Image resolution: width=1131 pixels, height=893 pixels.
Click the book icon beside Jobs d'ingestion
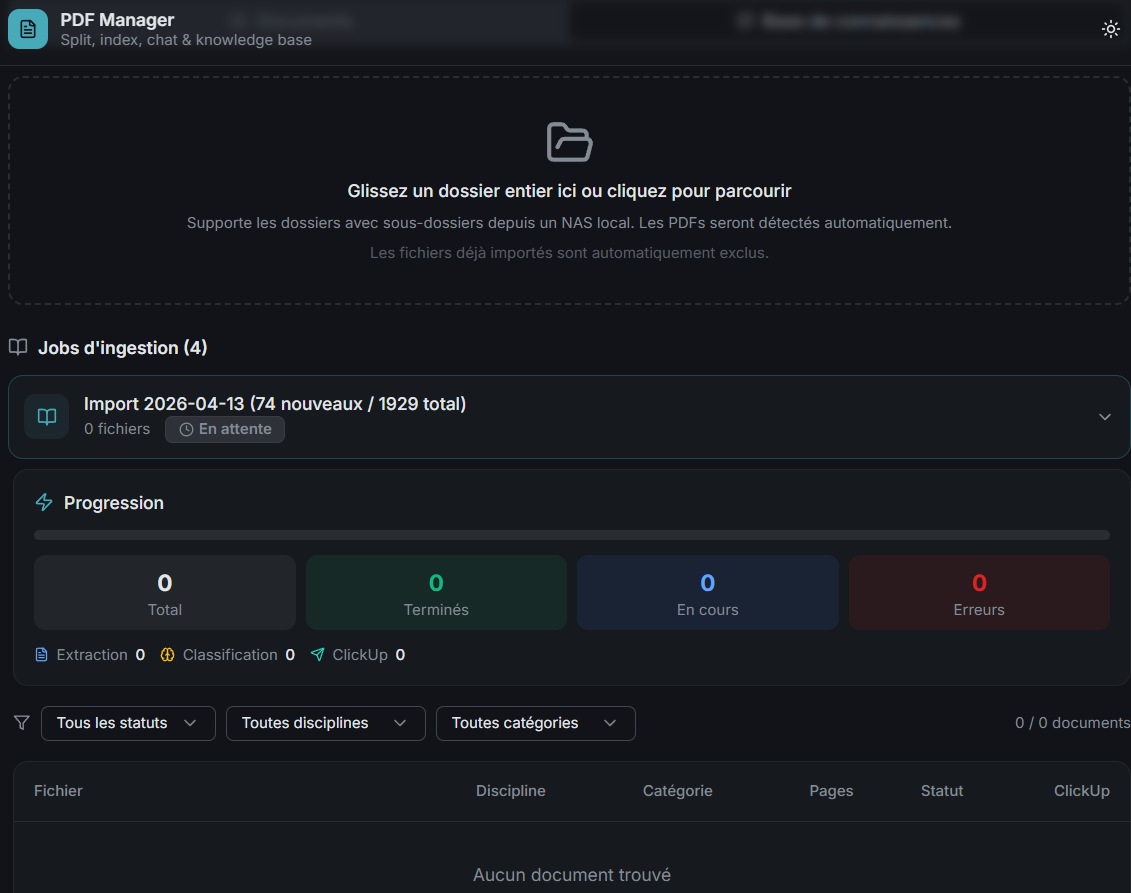[18, 347]
